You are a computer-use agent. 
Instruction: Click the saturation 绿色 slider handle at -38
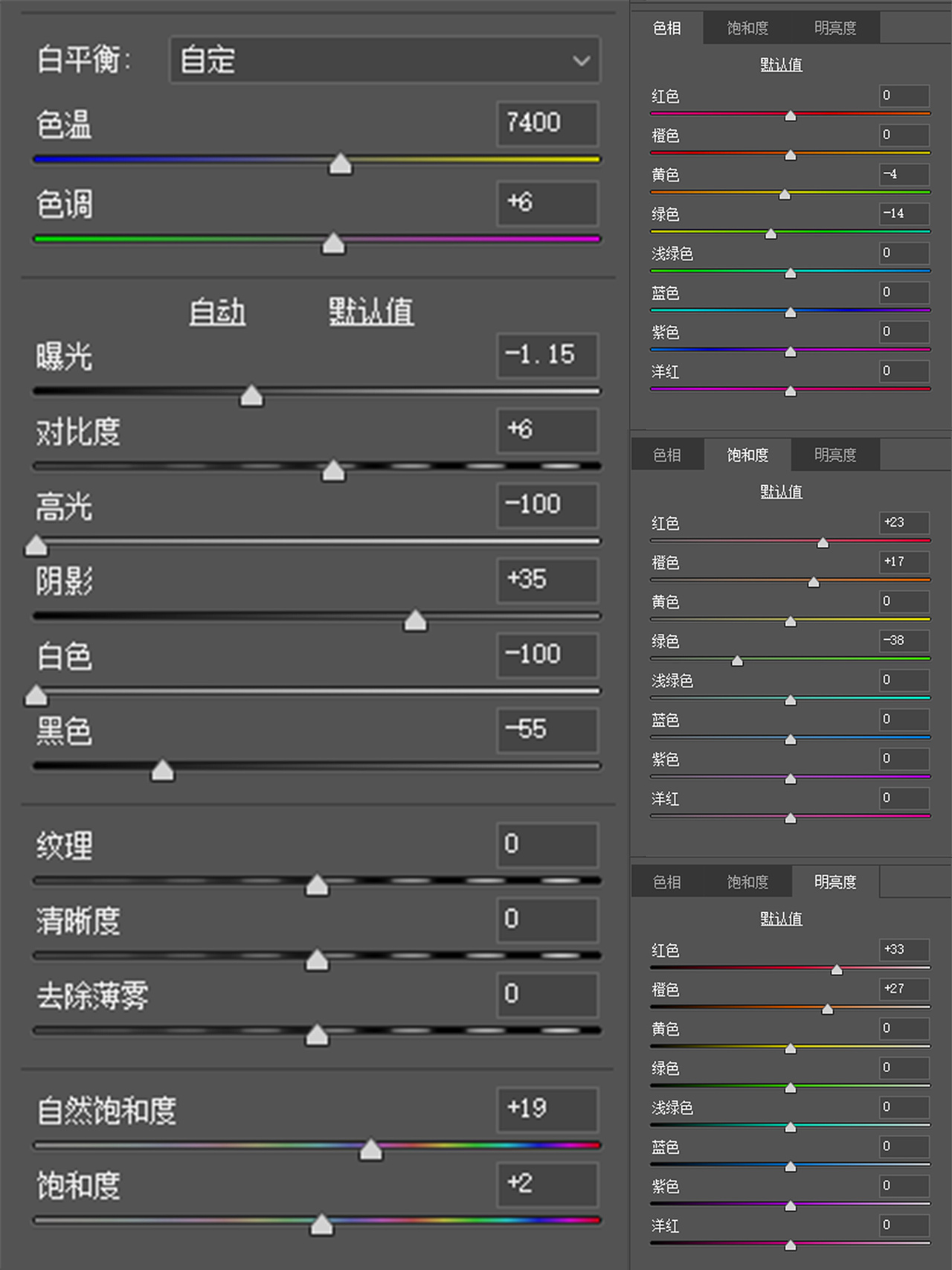(737, 661)
